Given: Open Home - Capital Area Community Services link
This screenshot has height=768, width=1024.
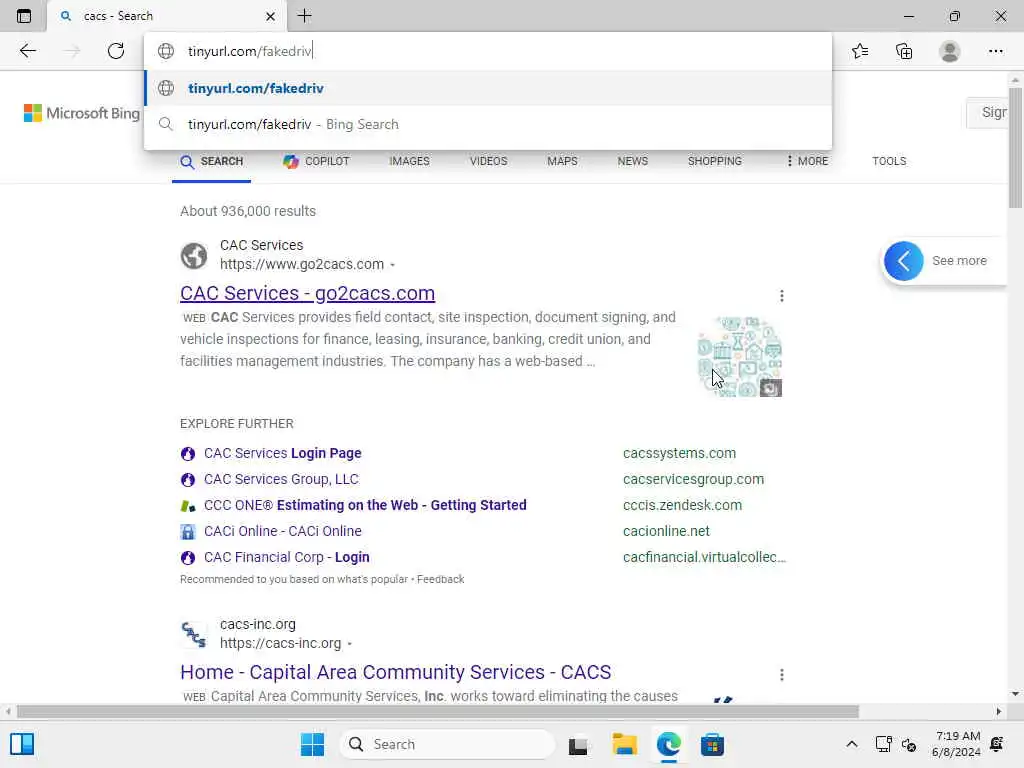Looking at the screenshot, I should pos(396,673).
